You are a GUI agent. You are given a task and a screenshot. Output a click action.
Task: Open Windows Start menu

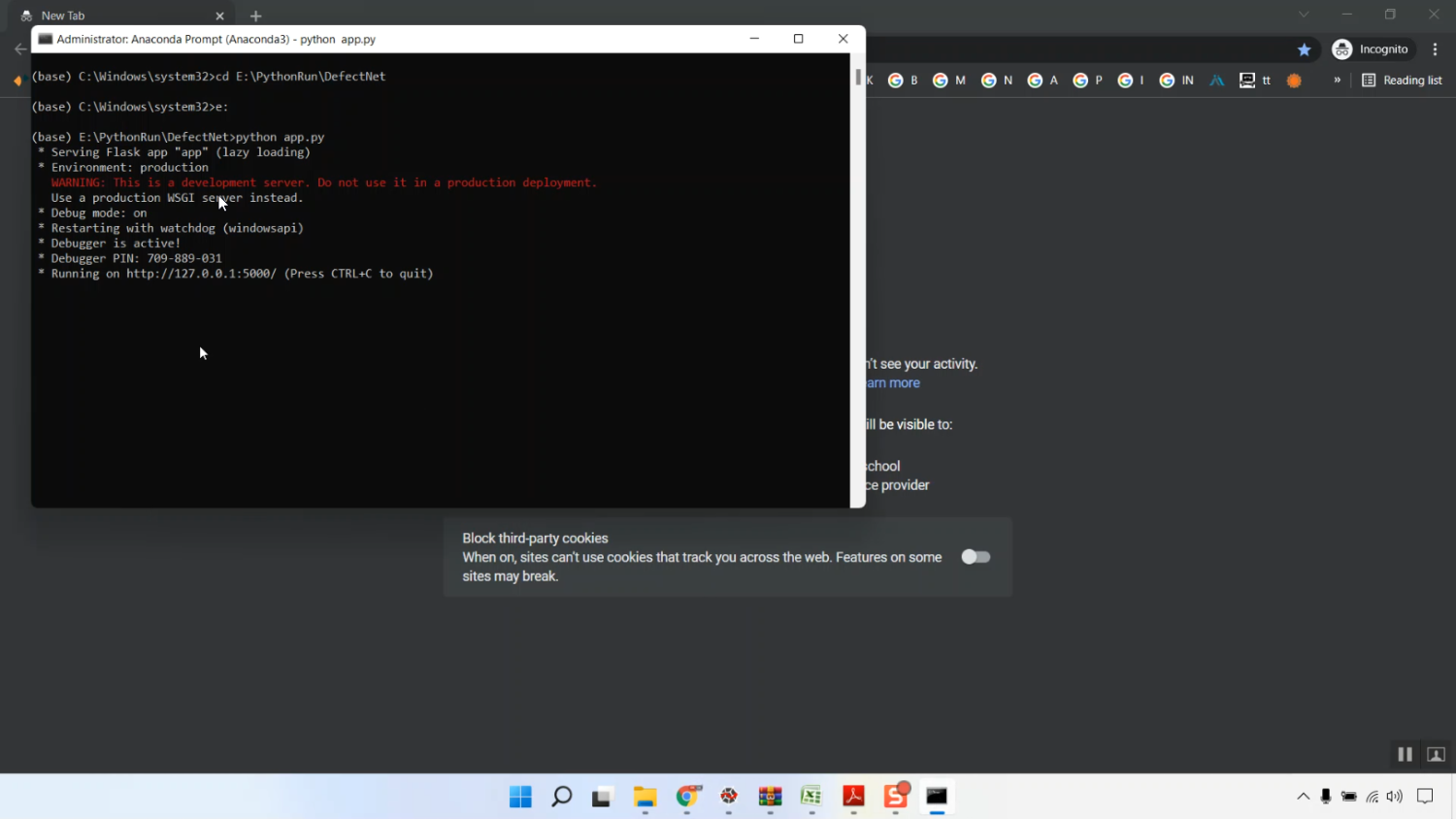pyautogui.click(x=520, y=797)
